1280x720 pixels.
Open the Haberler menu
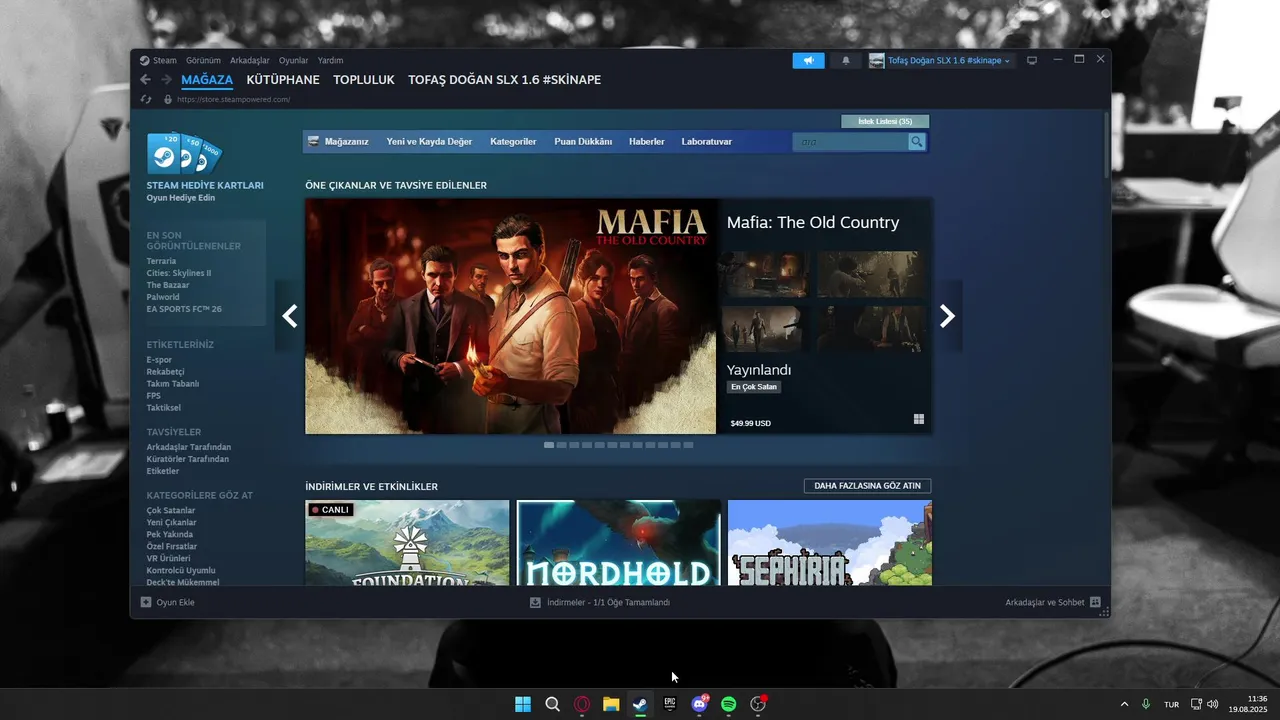(x=647, y=142)
